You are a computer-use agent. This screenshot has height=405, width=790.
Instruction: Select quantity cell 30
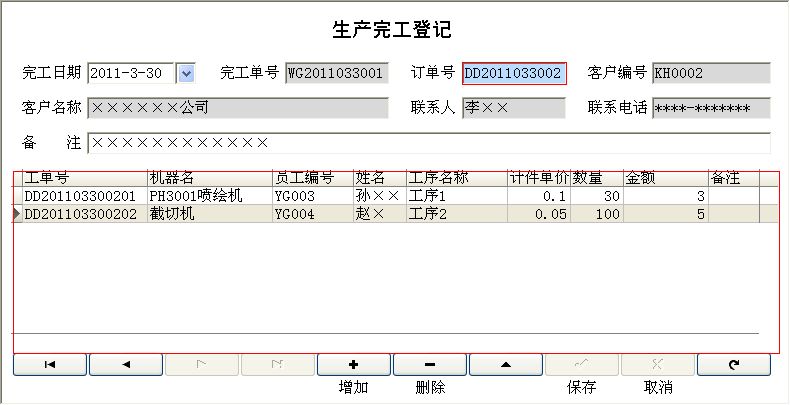pyautogui.click(x=597, y=196)
